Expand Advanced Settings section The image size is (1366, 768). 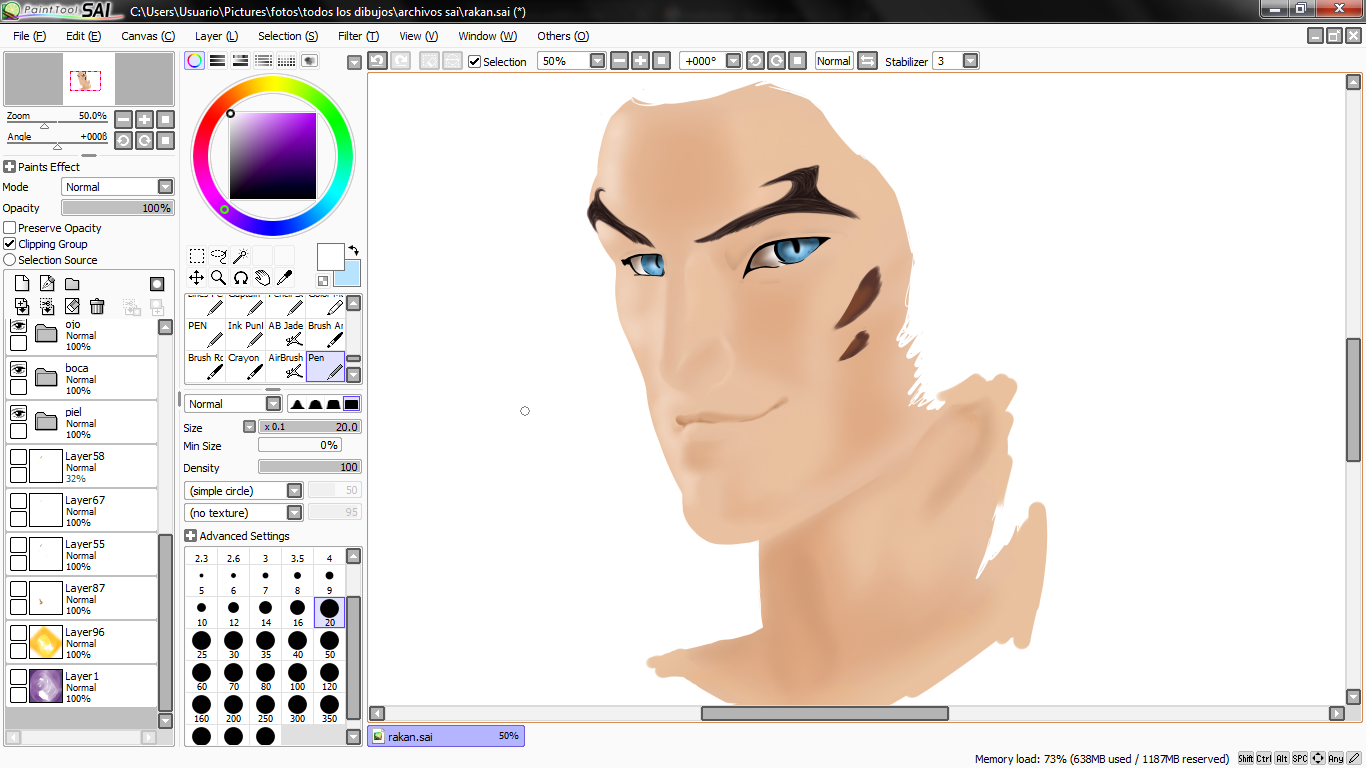pos(191,536)
